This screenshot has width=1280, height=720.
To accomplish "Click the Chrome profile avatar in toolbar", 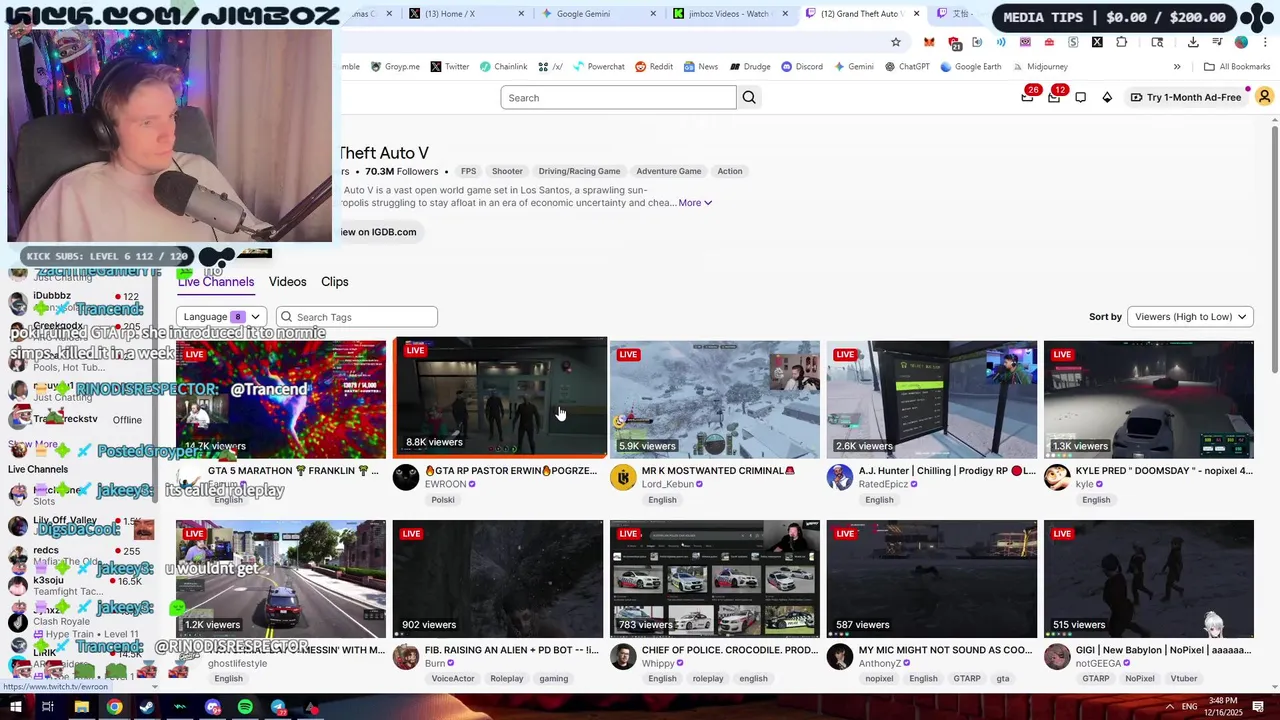I will 1241,42.
